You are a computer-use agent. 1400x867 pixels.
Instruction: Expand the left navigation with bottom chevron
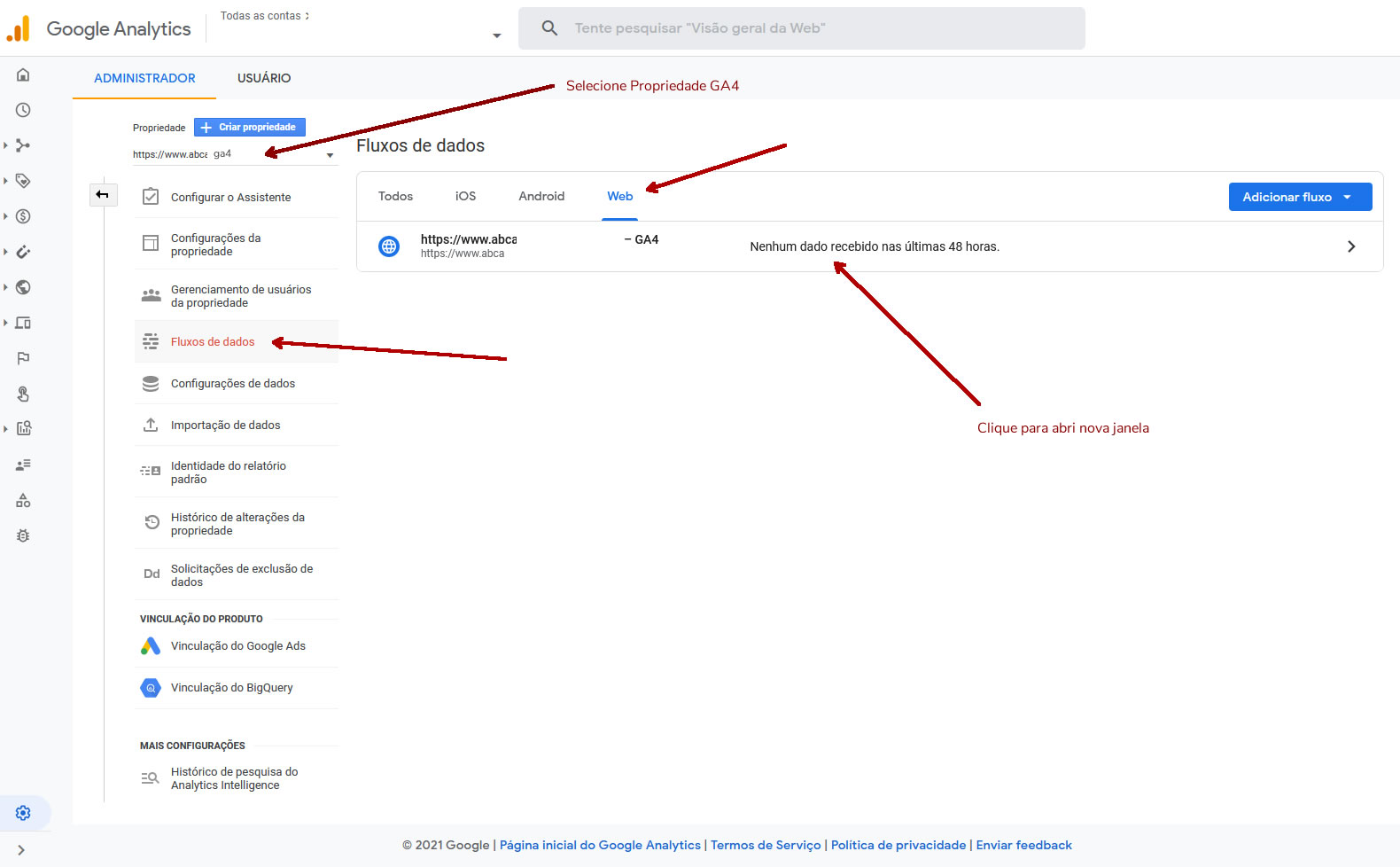point(21,850)
